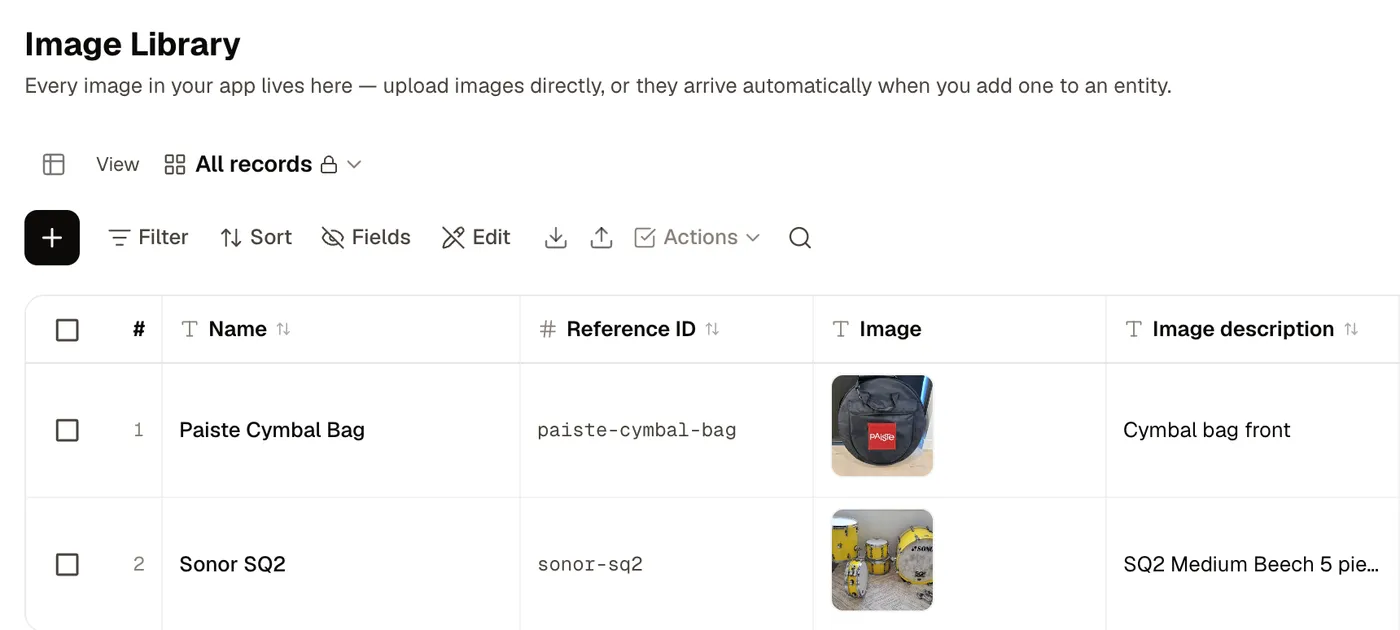Click the black plus add-record button
Screen dimensions: 1400x630
(x=52, y=237)
